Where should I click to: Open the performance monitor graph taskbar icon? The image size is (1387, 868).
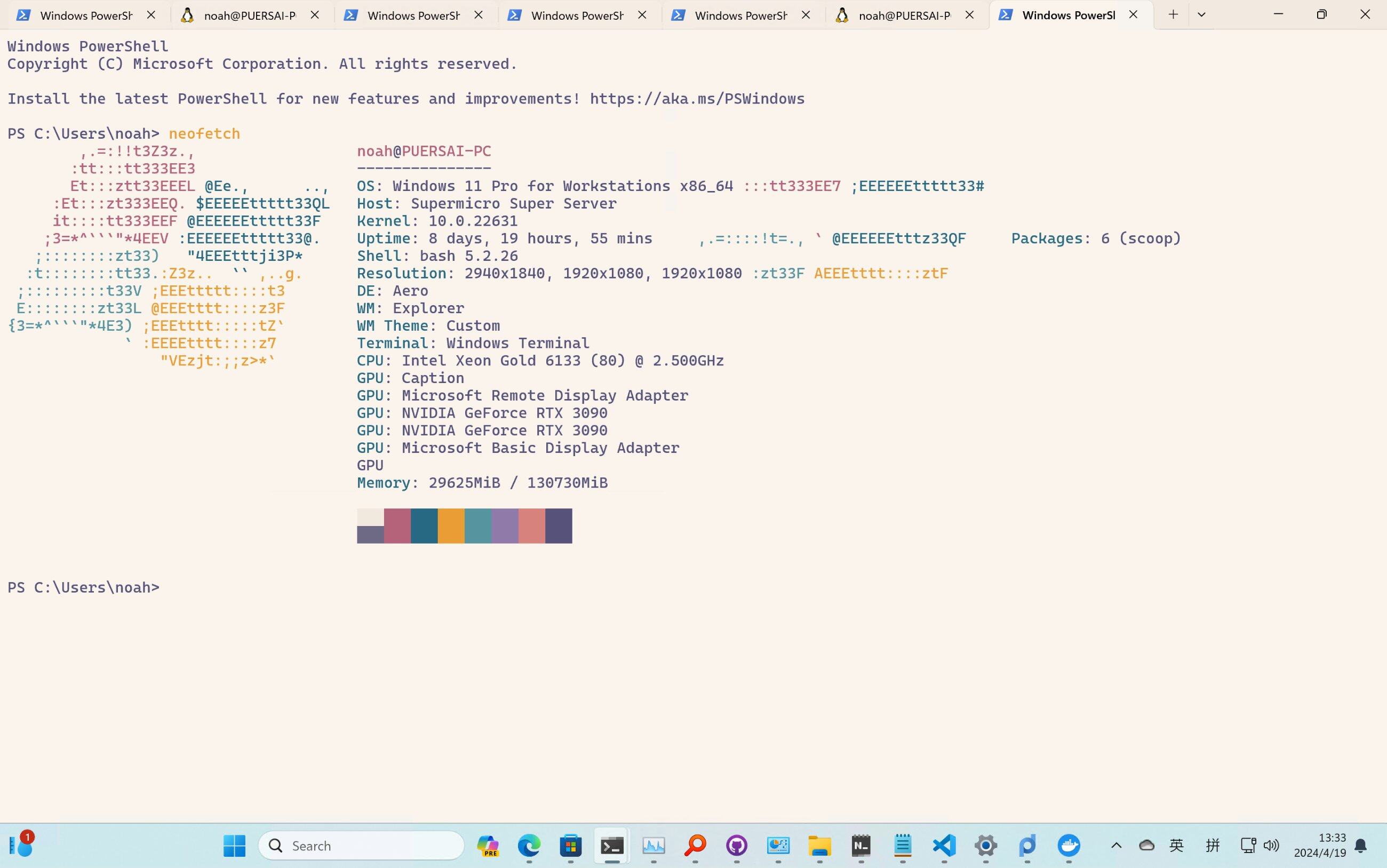tap(653, 846)
